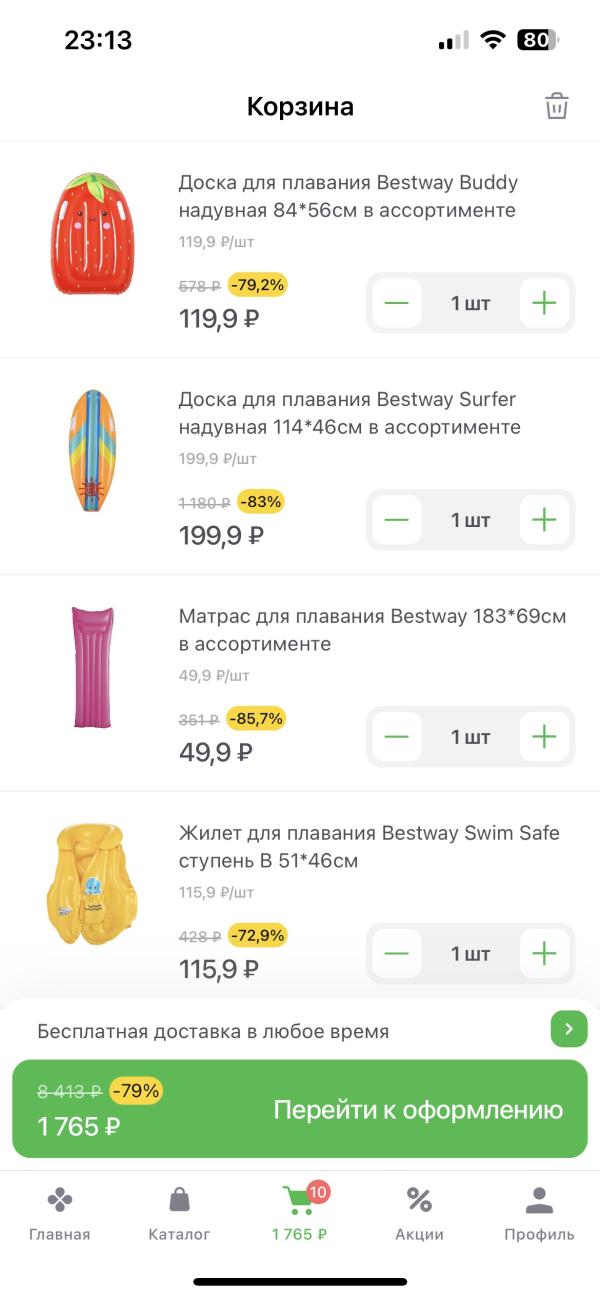Open Bestway Surfer board product title
Screen dimensions: 600x1297
[x=349, y=413]
